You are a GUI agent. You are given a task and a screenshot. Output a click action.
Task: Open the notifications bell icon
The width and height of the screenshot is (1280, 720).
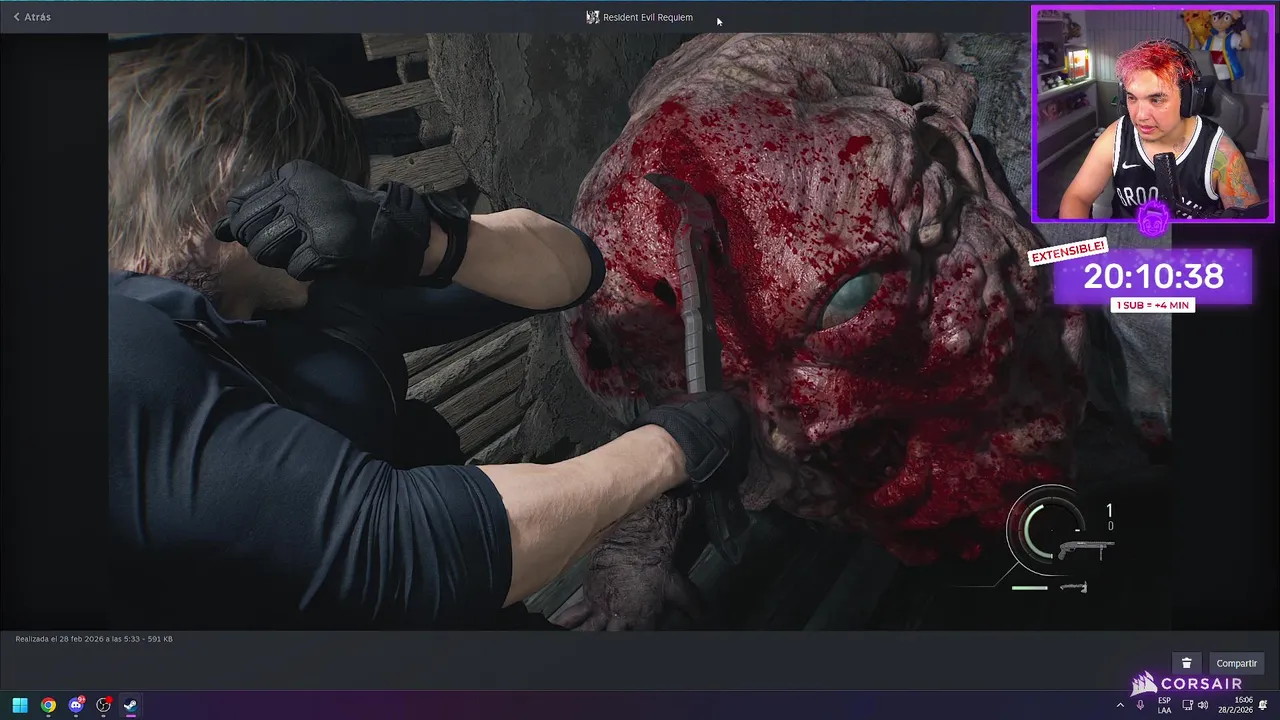tap(1264, 706)
